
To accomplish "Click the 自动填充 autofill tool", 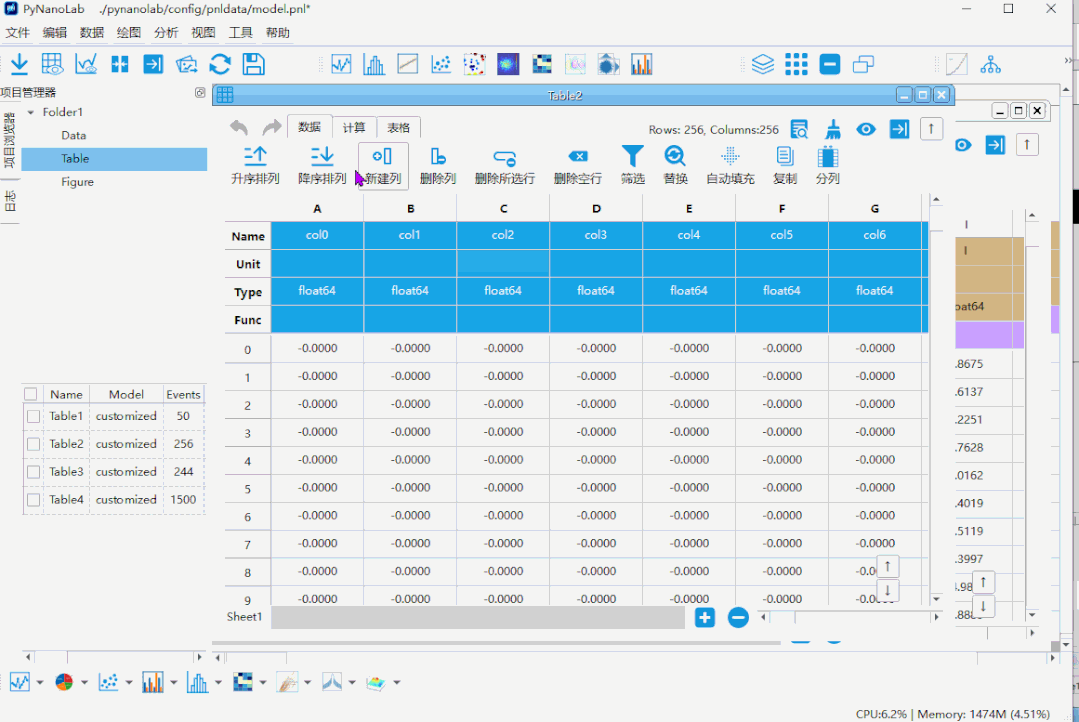I will (x=730, y=165).
